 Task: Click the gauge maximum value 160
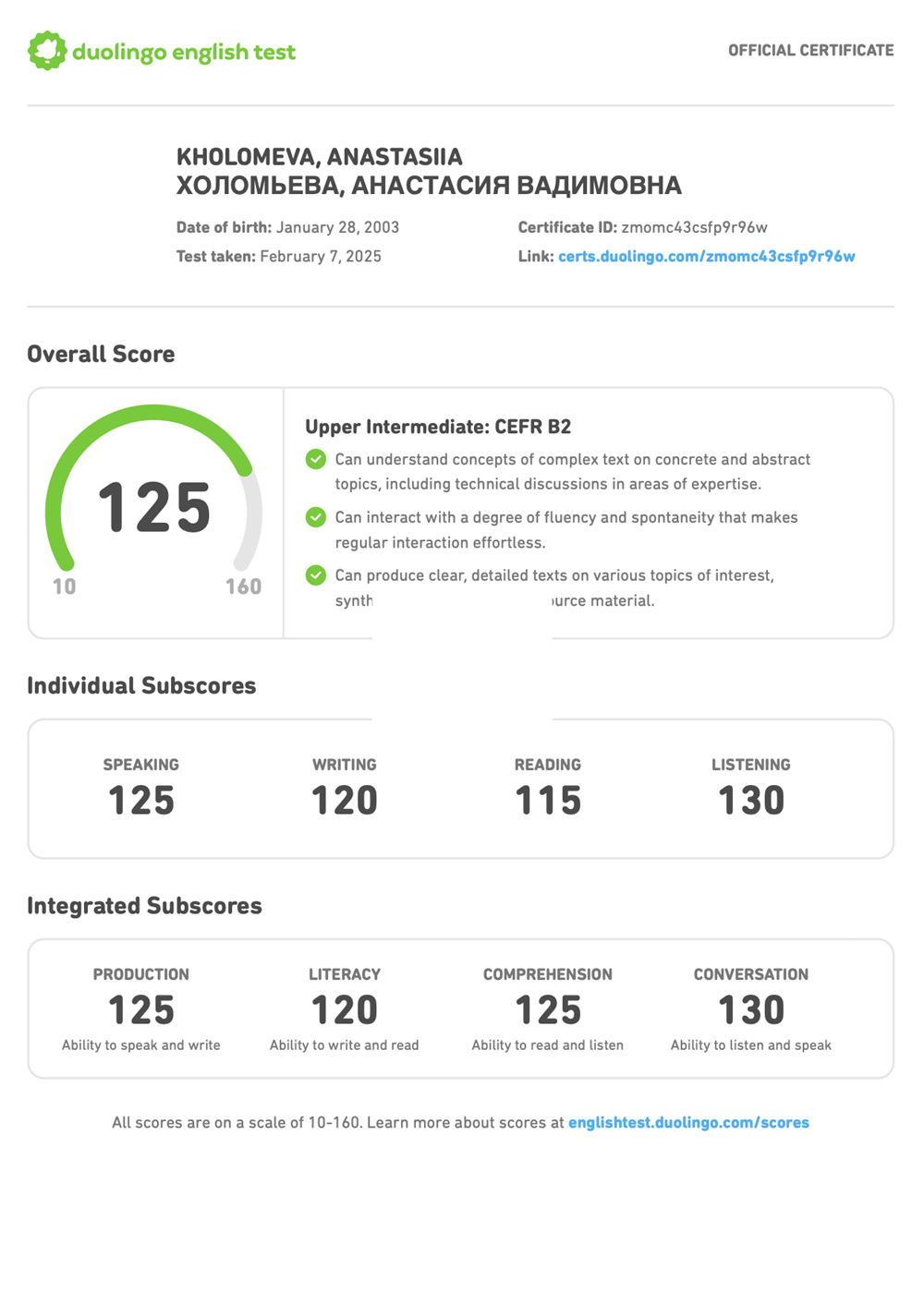[x=244, y=587]
